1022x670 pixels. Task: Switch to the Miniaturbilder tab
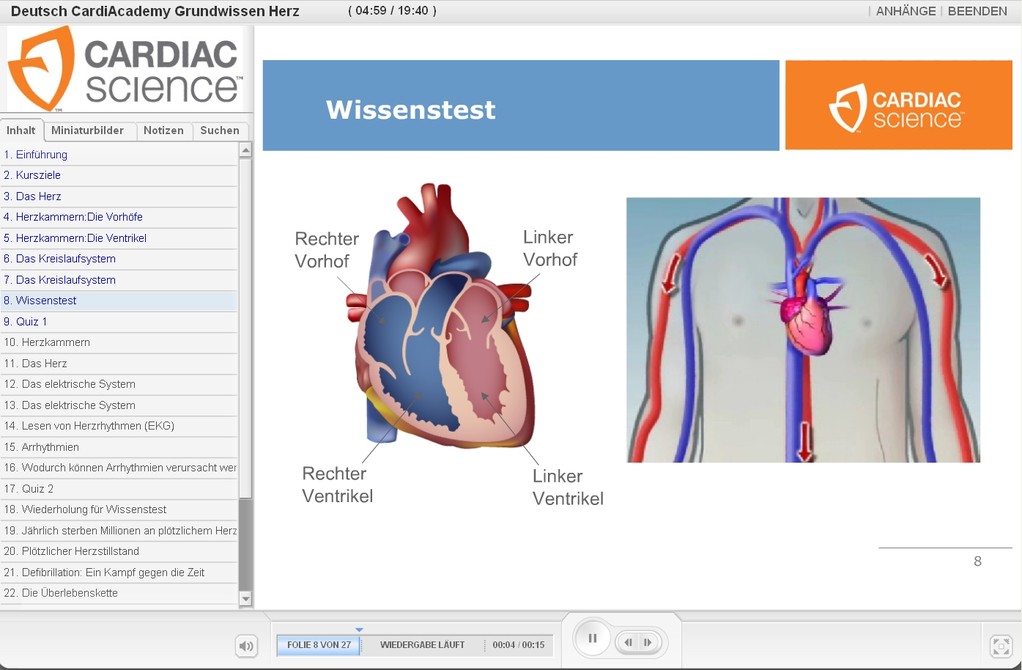(88, 130)
